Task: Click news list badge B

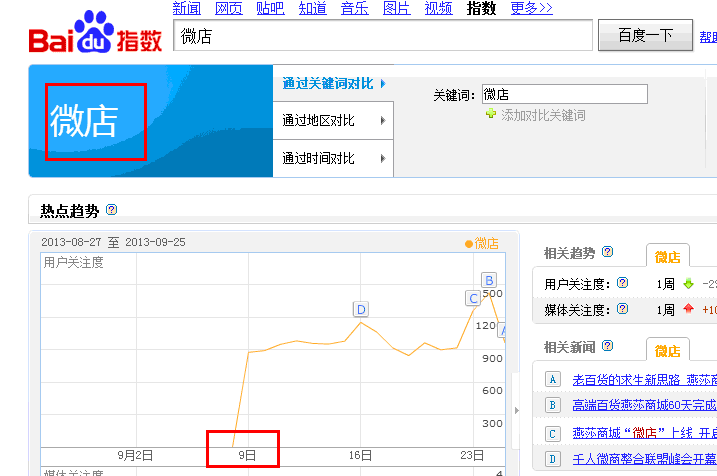Action: 553,405
